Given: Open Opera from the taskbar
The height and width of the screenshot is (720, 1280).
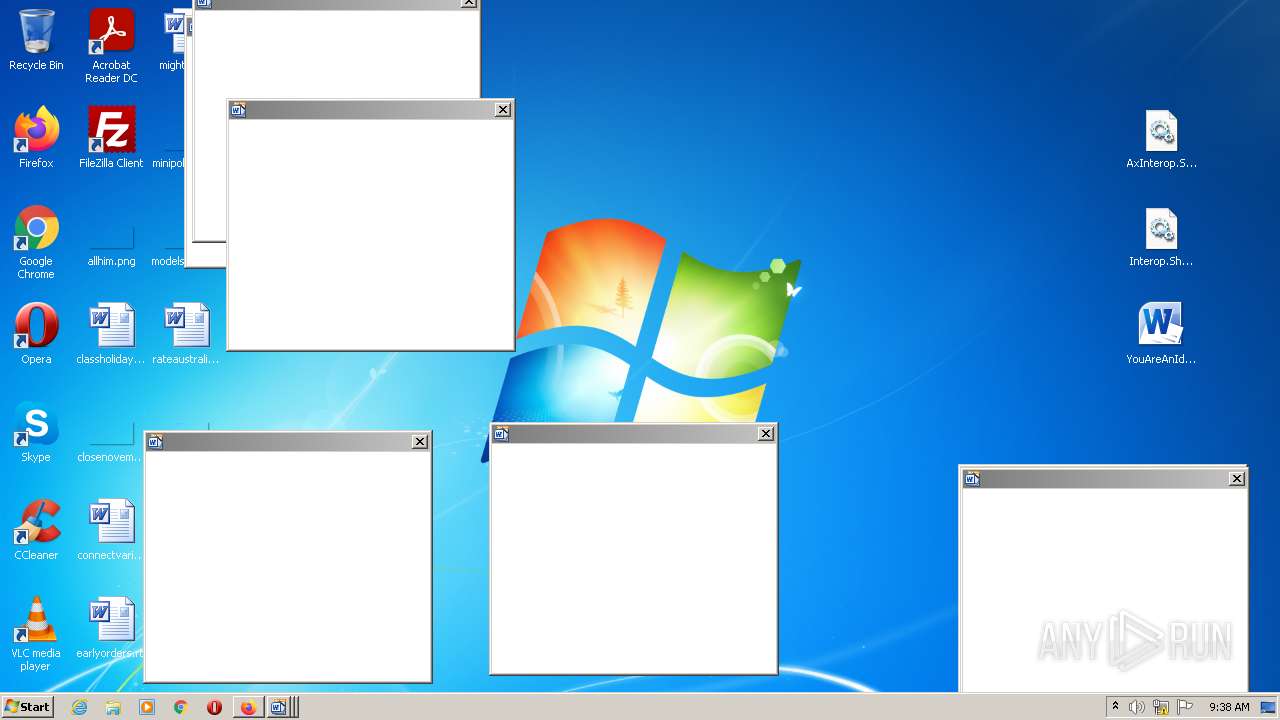Looking at the screenshot, I should (x=214, y=707).
